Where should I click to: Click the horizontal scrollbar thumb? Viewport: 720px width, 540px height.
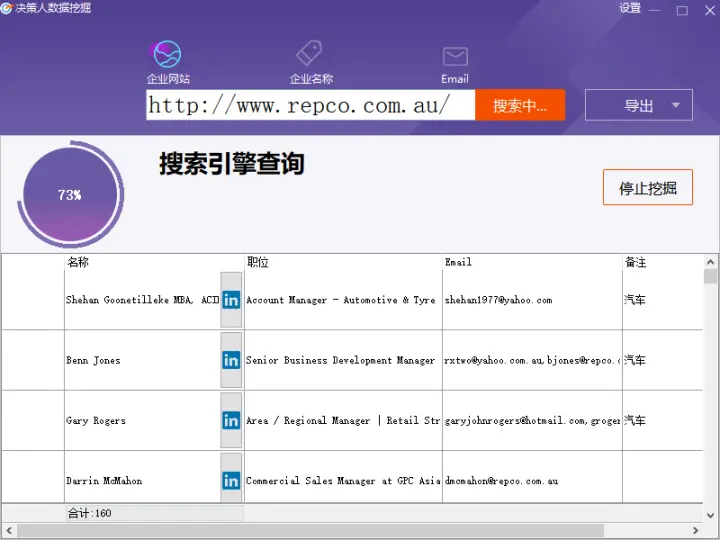pos(310,530)
